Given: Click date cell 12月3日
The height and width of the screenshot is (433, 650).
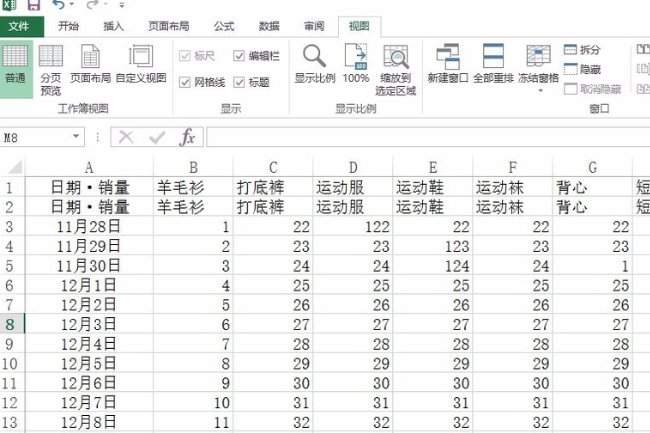Looking at the screenshot, I should 89,324.
